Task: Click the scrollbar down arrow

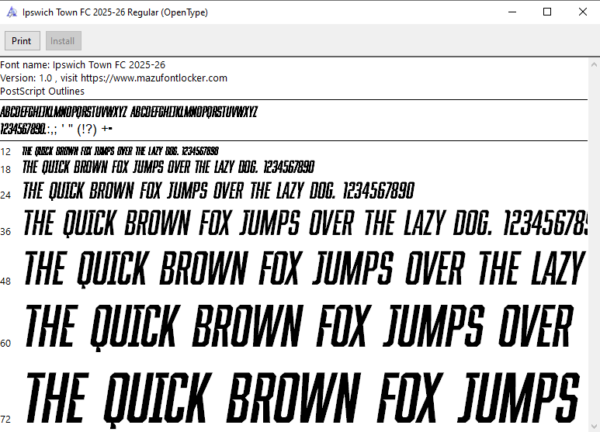Action: pos(594,426)
